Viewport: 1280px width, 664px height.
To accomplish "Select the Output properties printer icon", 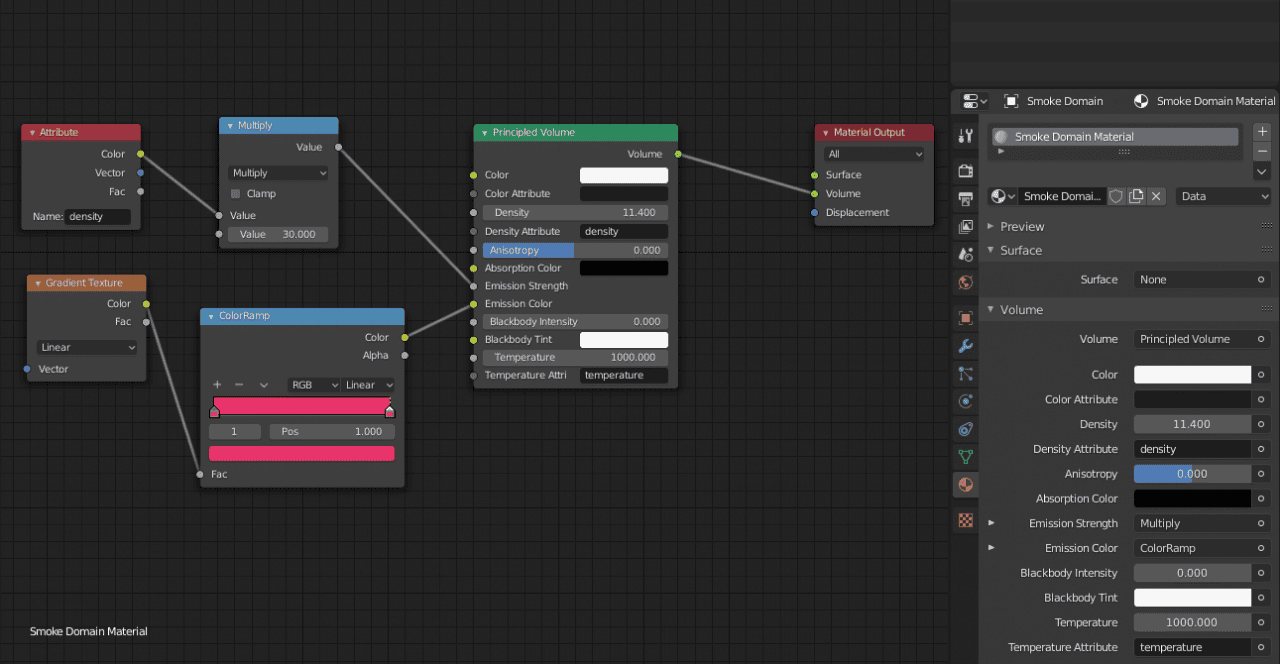I will (x=965, y=199).
